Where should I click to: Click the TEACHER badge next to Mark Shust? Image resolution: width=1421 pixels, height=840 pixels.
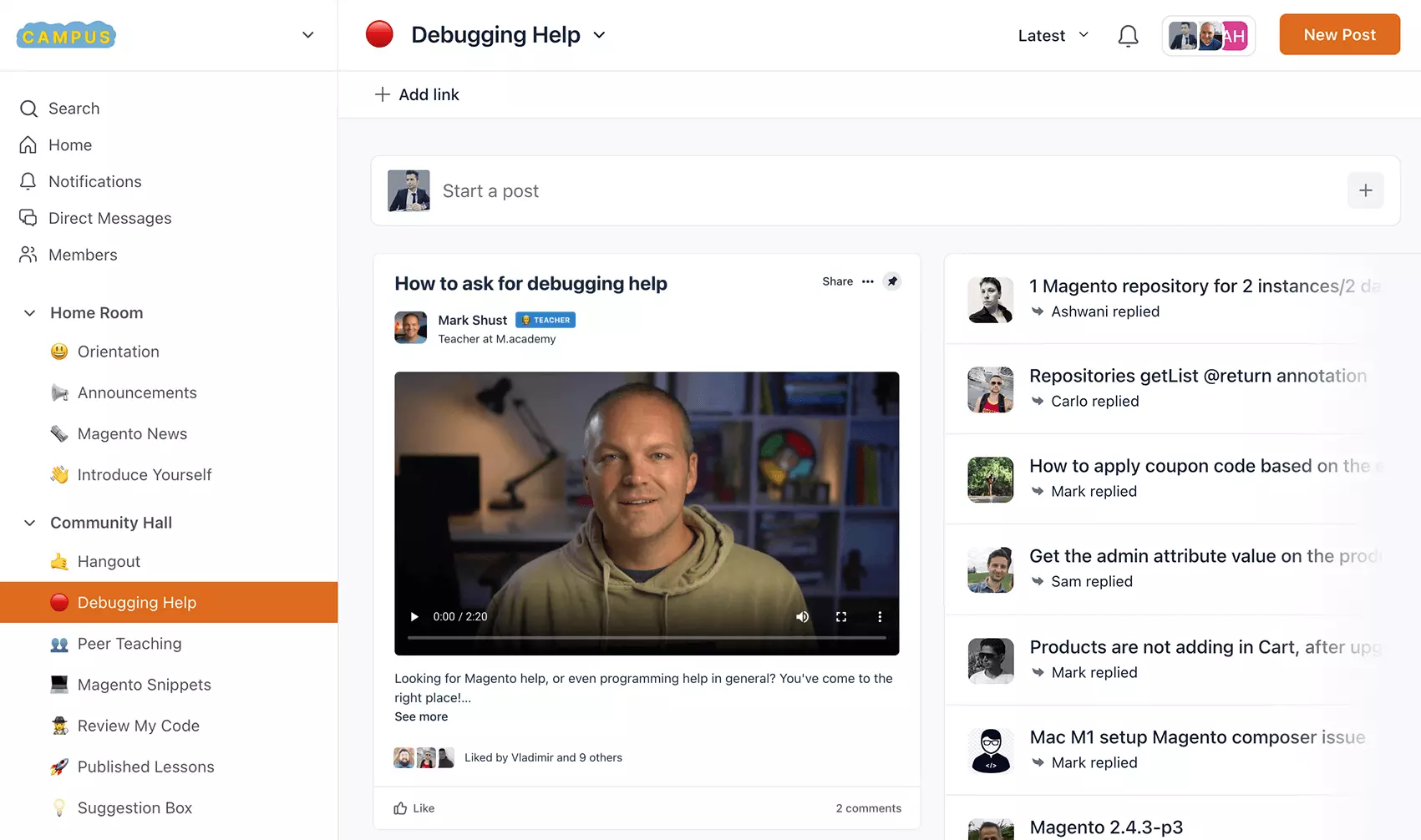pos(546,320)
